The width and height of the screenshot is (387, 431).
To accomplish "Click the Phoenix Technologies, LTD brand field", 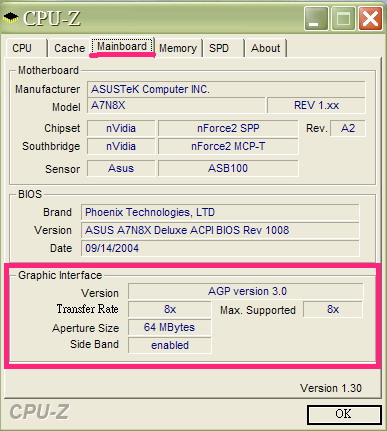I will coord(220,212).
